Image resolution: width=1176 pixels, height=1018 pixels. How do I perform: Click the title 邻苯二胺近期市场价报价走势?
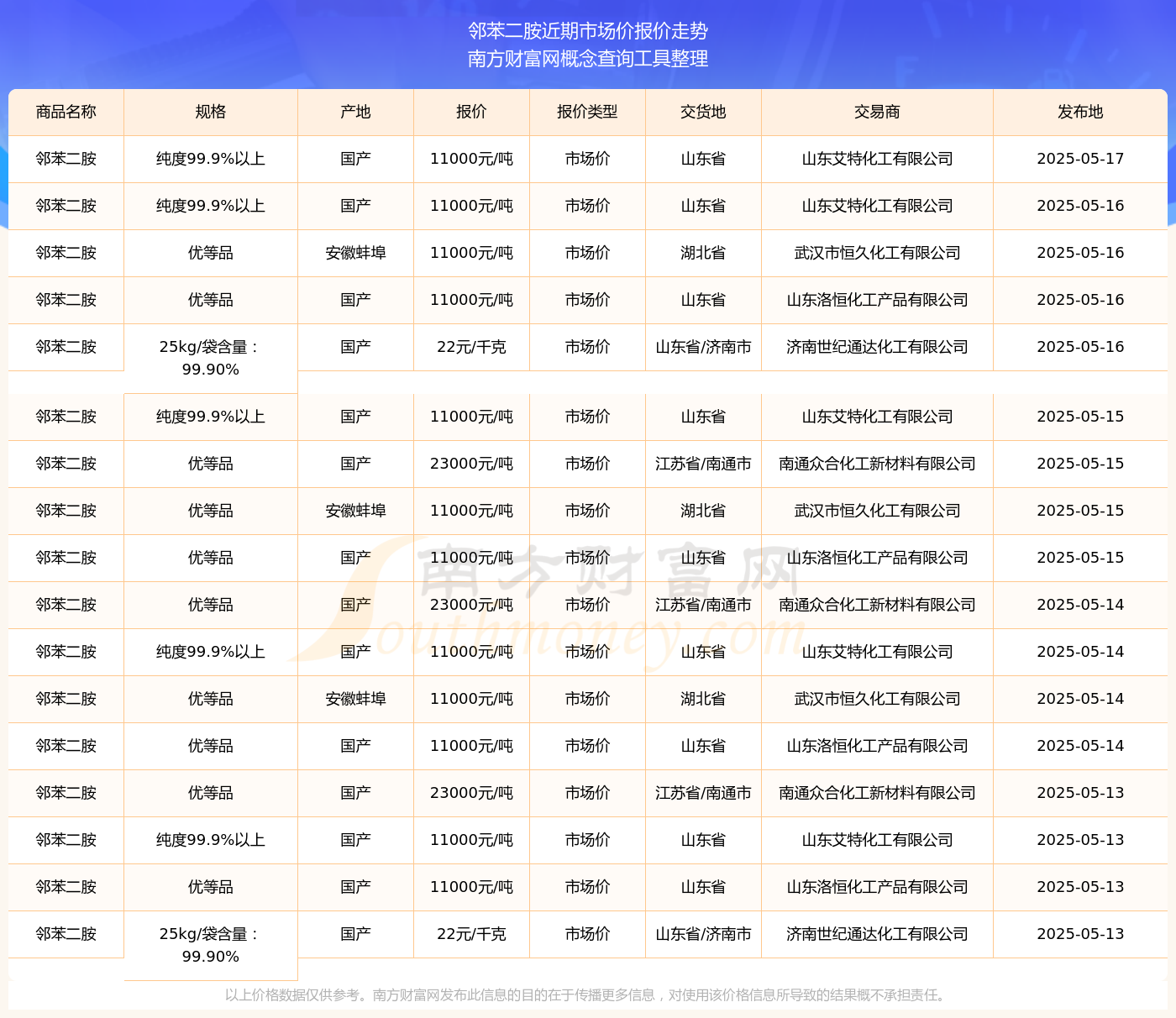pos(588,31)
